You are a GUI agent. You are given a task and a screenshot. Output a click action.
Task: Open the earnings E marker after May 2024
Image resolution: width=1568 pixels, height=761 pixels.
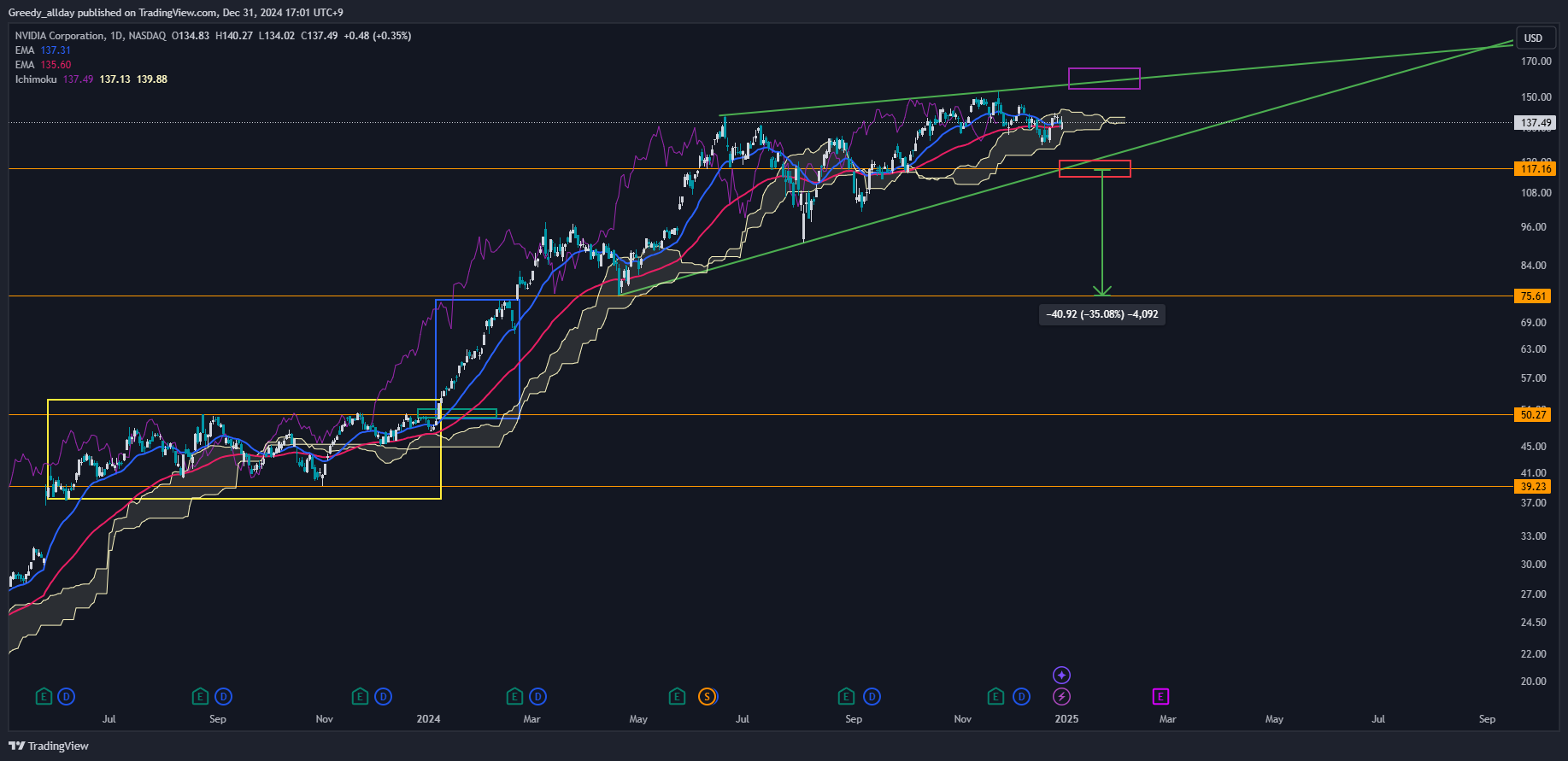click(x=677, y=697)
